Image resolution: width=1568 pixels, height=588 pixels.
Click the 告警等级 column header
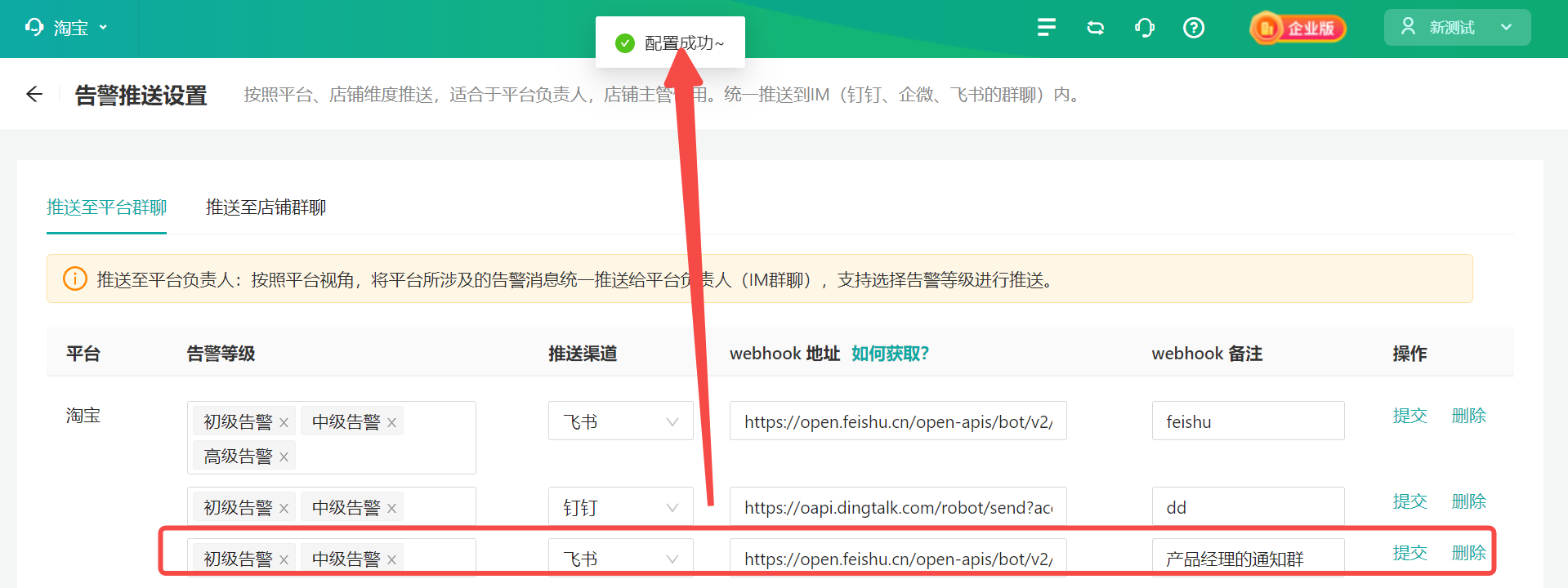pos(221,353)
